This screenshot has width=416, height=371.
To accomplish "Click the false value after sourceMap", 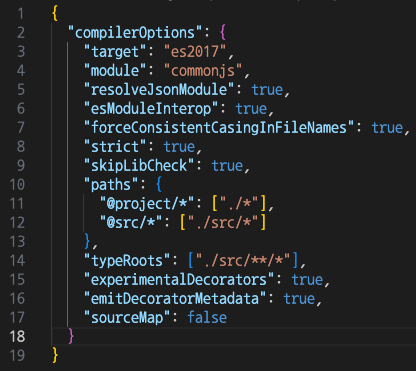I will click(207, 318).
